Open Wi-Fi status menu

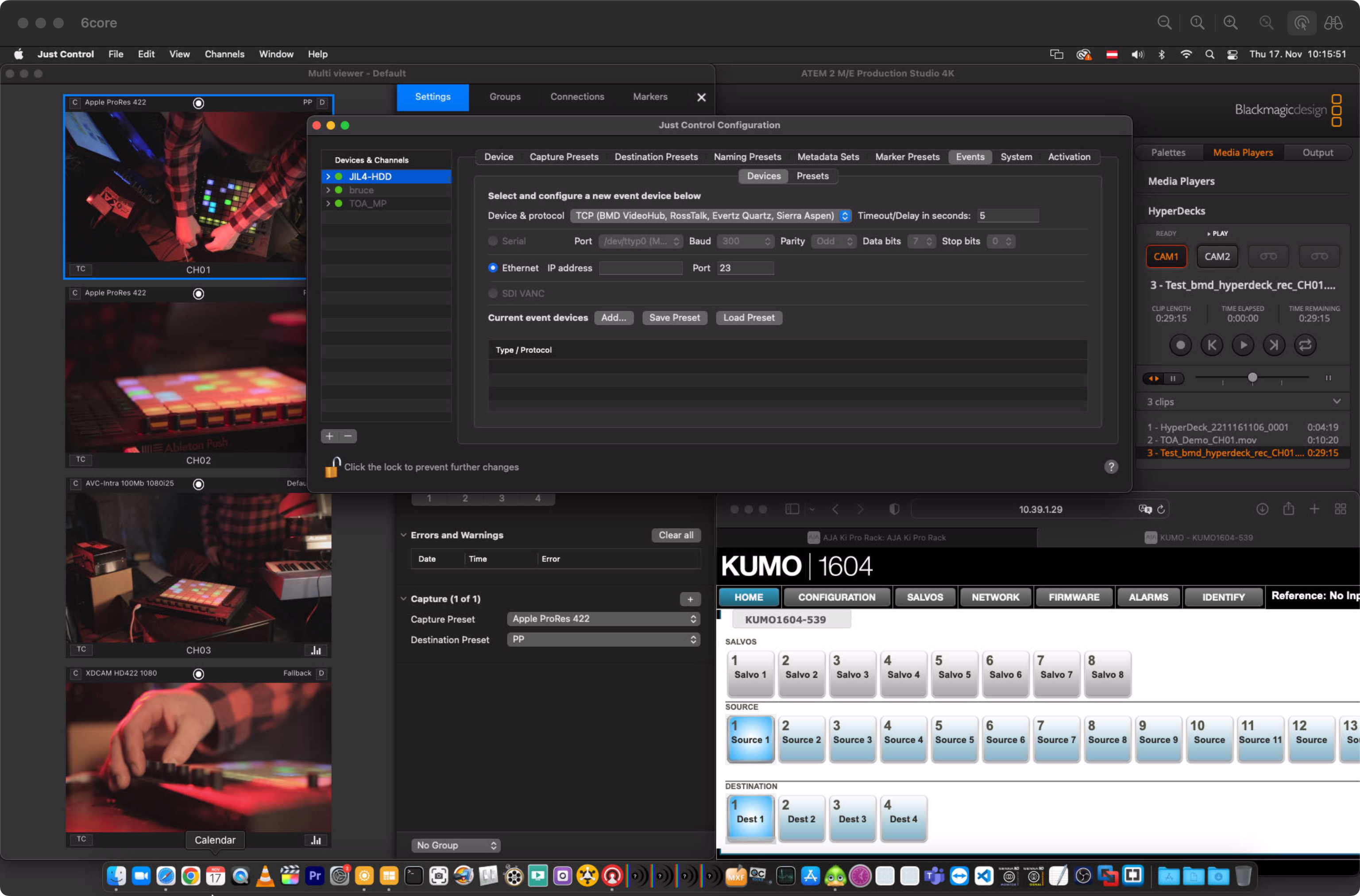point(1186,54)
